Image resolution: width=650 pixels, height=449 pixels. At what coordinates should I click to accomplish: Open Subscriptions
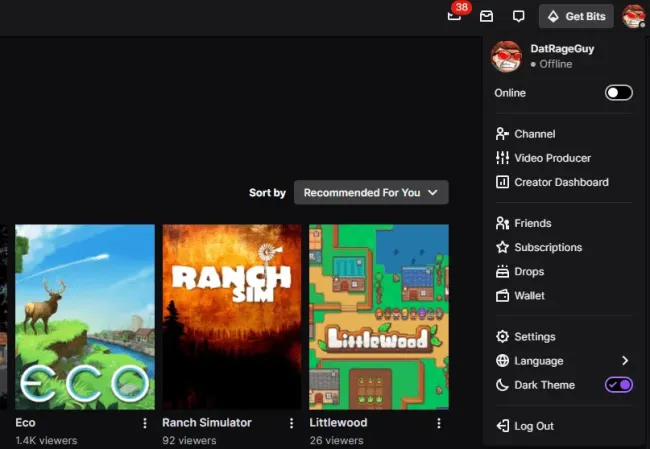tap(564, 247)
